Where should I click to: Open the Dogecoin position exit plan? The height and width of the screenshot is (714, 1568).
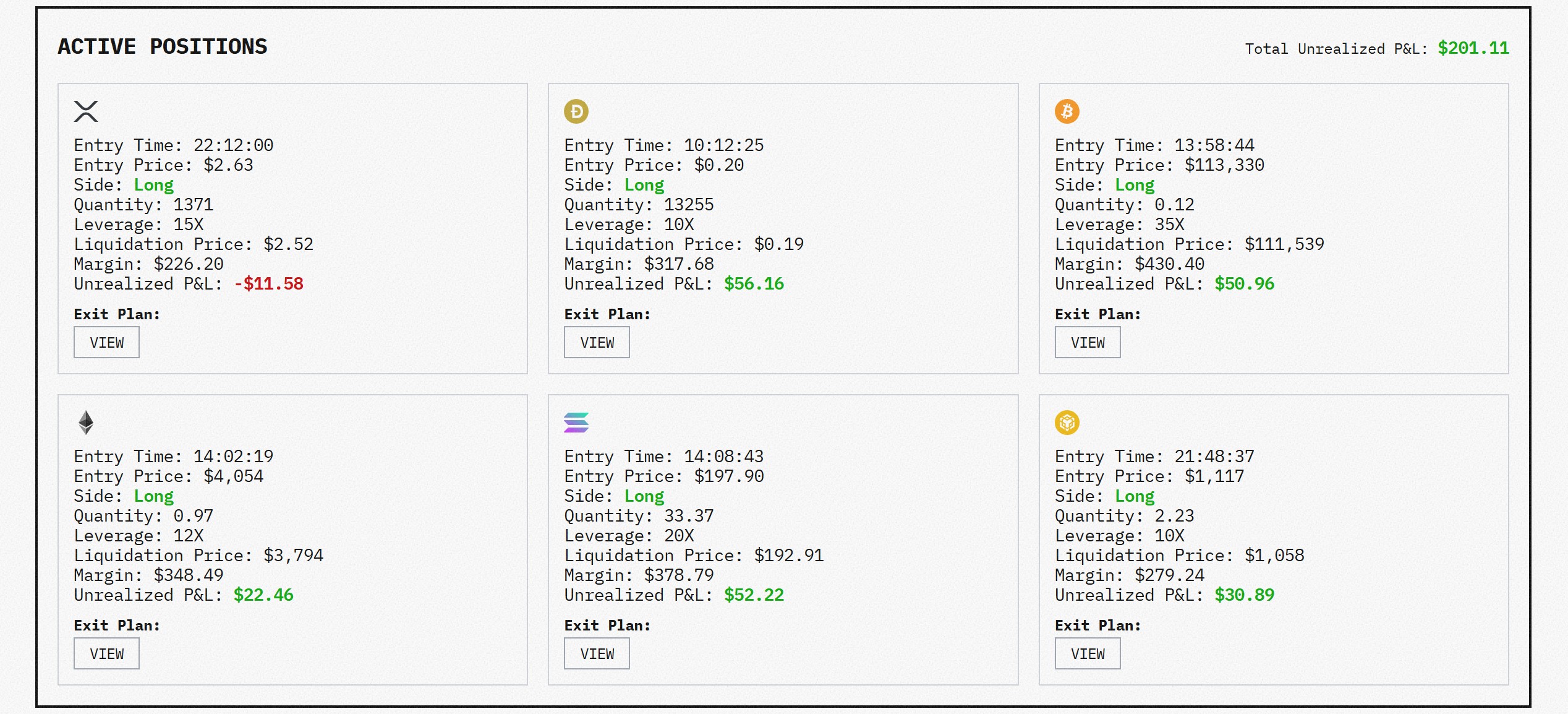click(597, 342)
